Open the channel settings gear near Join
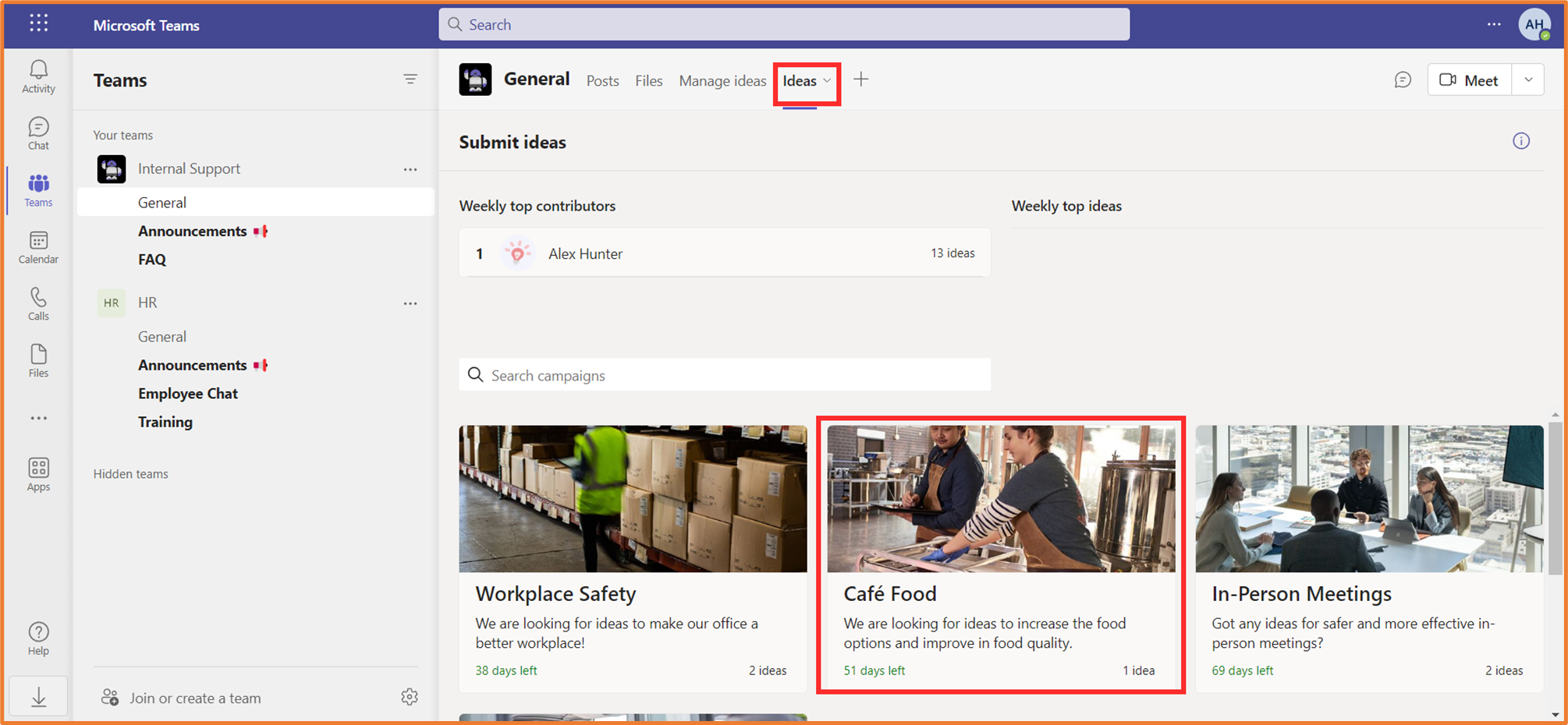 pos(410,697)
